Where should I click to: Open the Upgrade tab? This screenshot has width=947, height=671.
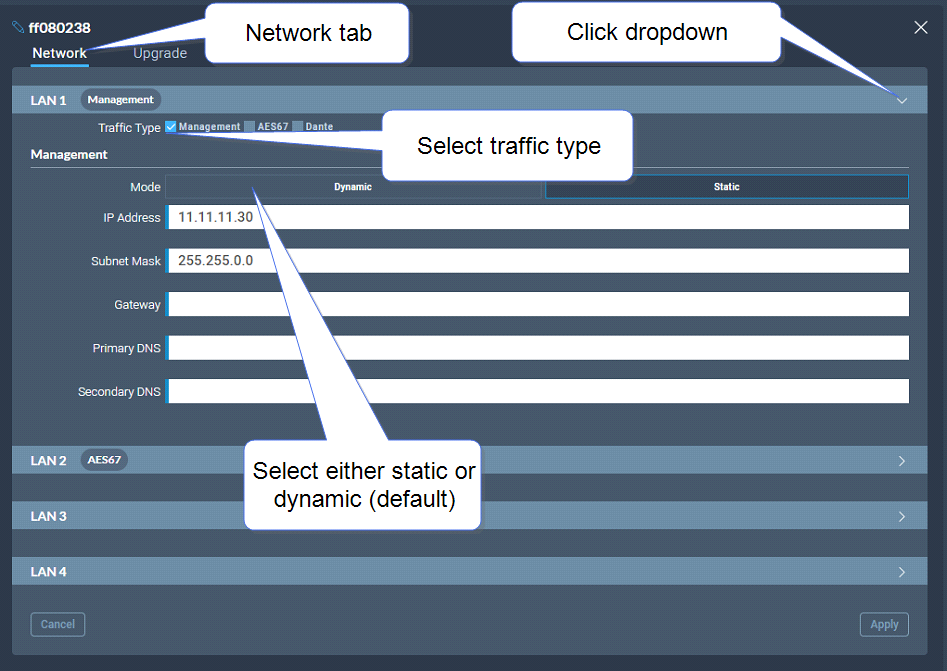point(160,53)
